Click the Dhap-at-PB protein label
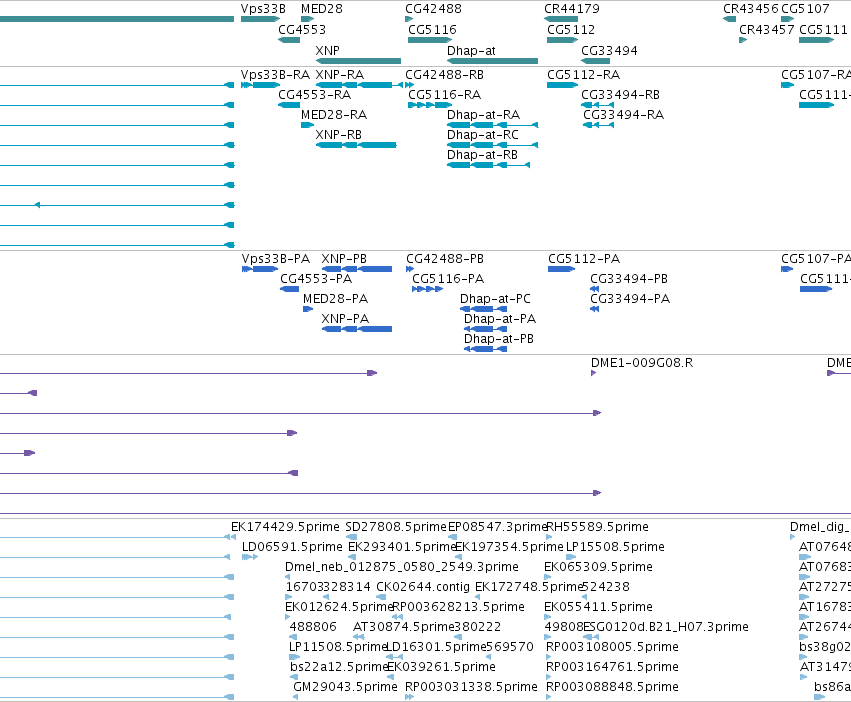 point(498,339)
